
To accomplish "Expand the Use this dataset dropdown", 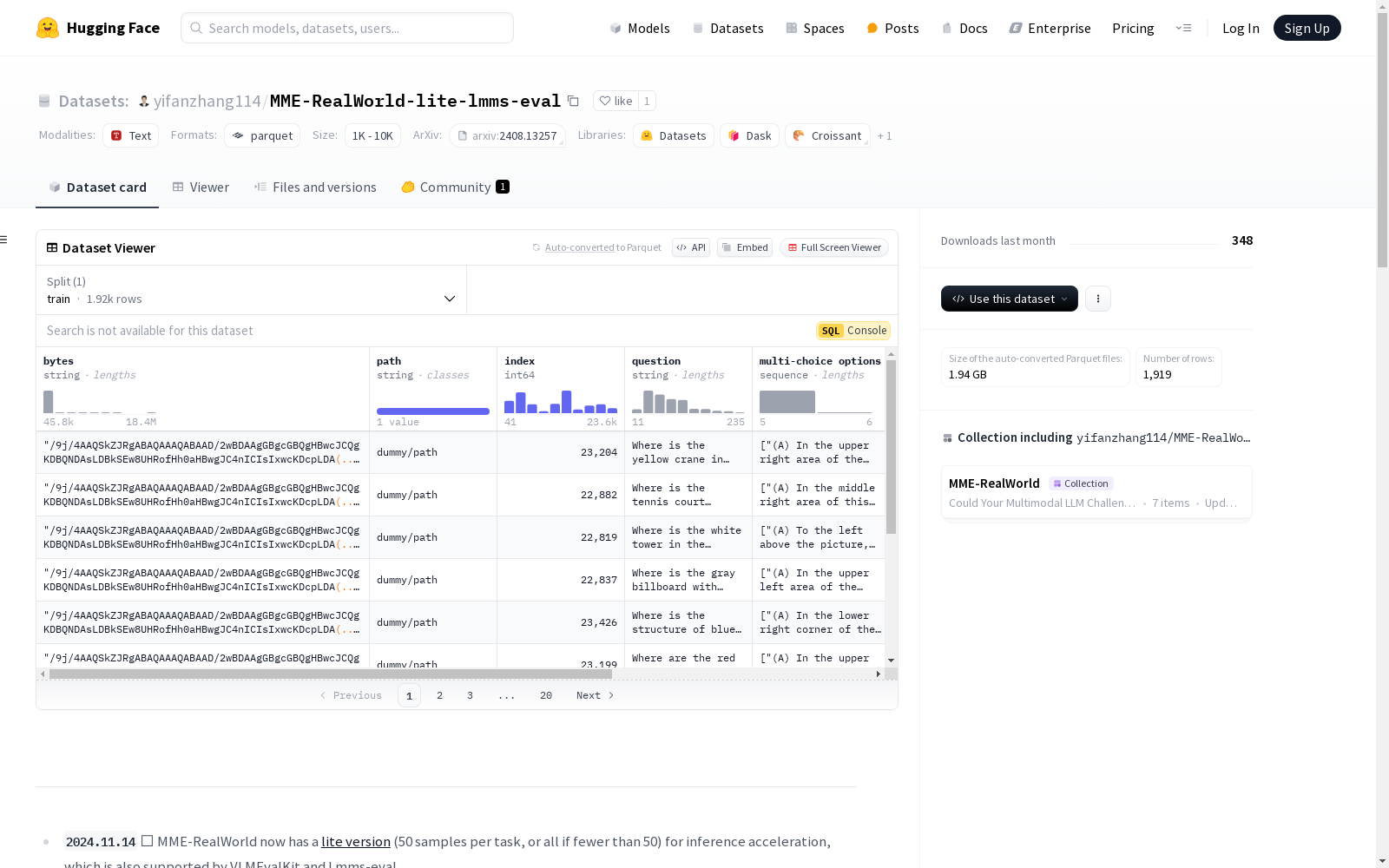I will pyautogui.click(x=1009, y=299).
